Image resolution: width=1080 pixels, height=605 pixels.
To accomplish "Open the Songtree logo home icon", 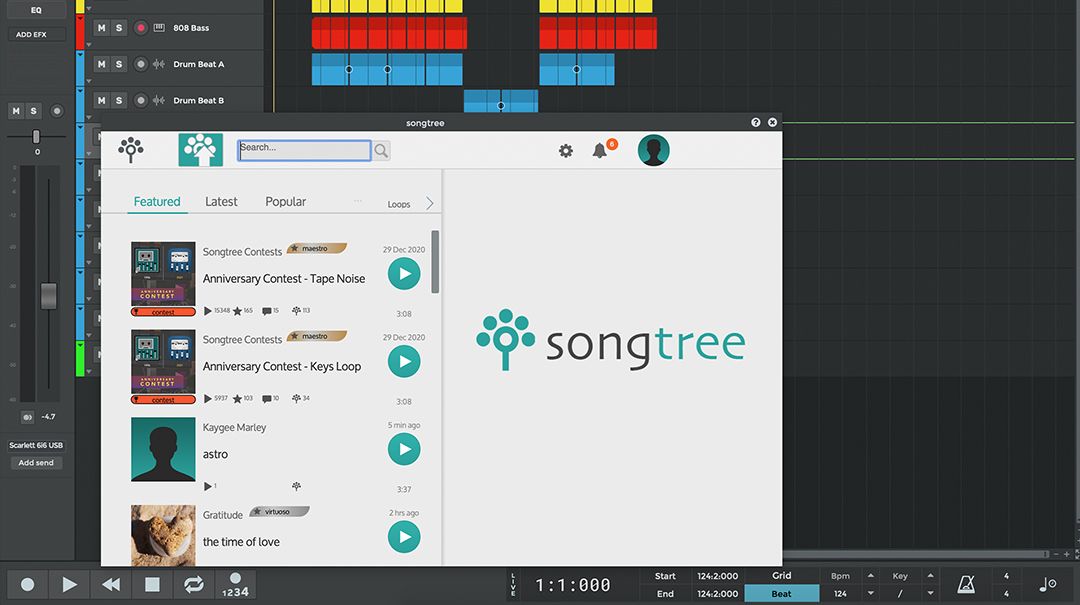I will point(131,150).
